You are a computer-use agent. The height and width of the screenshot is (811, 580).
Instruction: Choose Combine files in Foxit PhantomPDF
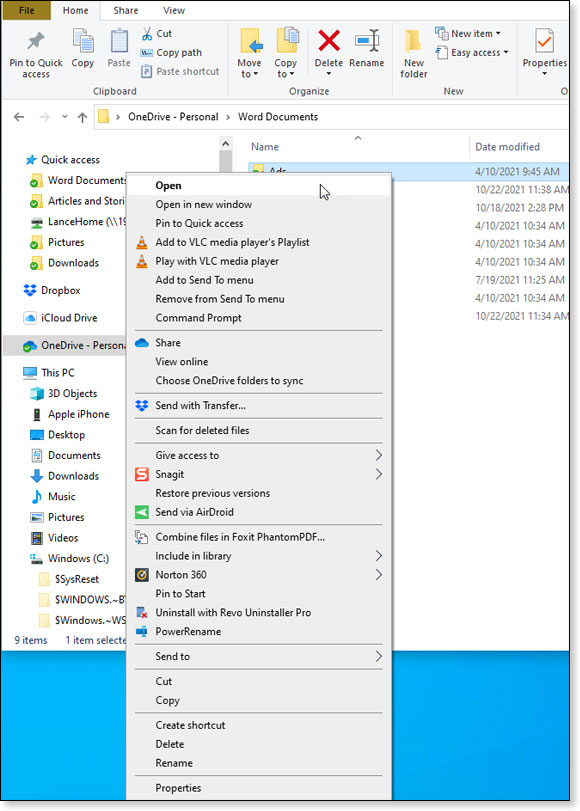click(x=259, y=537)
